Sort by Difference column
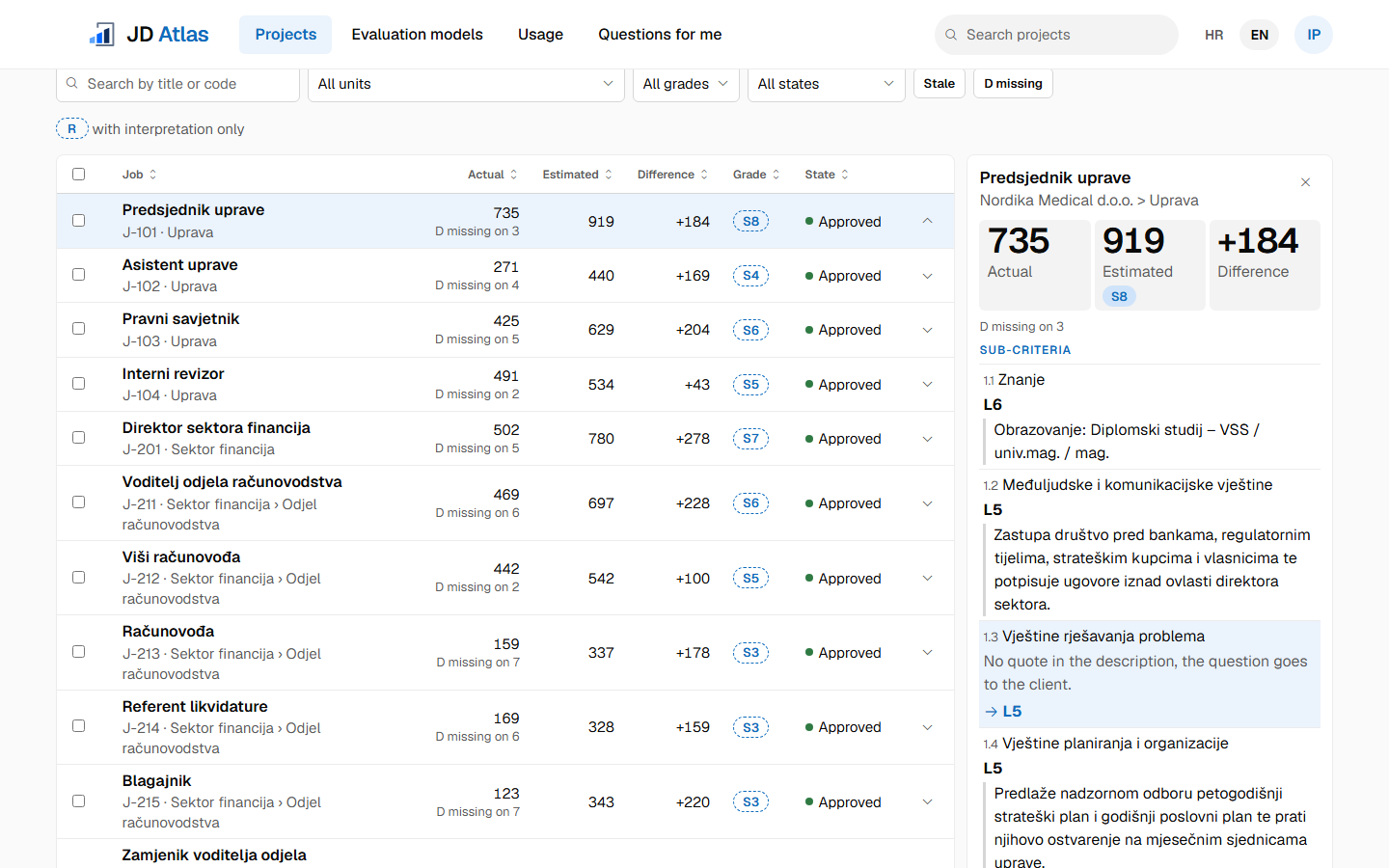The image size is (1389, 868). (672, 175)
